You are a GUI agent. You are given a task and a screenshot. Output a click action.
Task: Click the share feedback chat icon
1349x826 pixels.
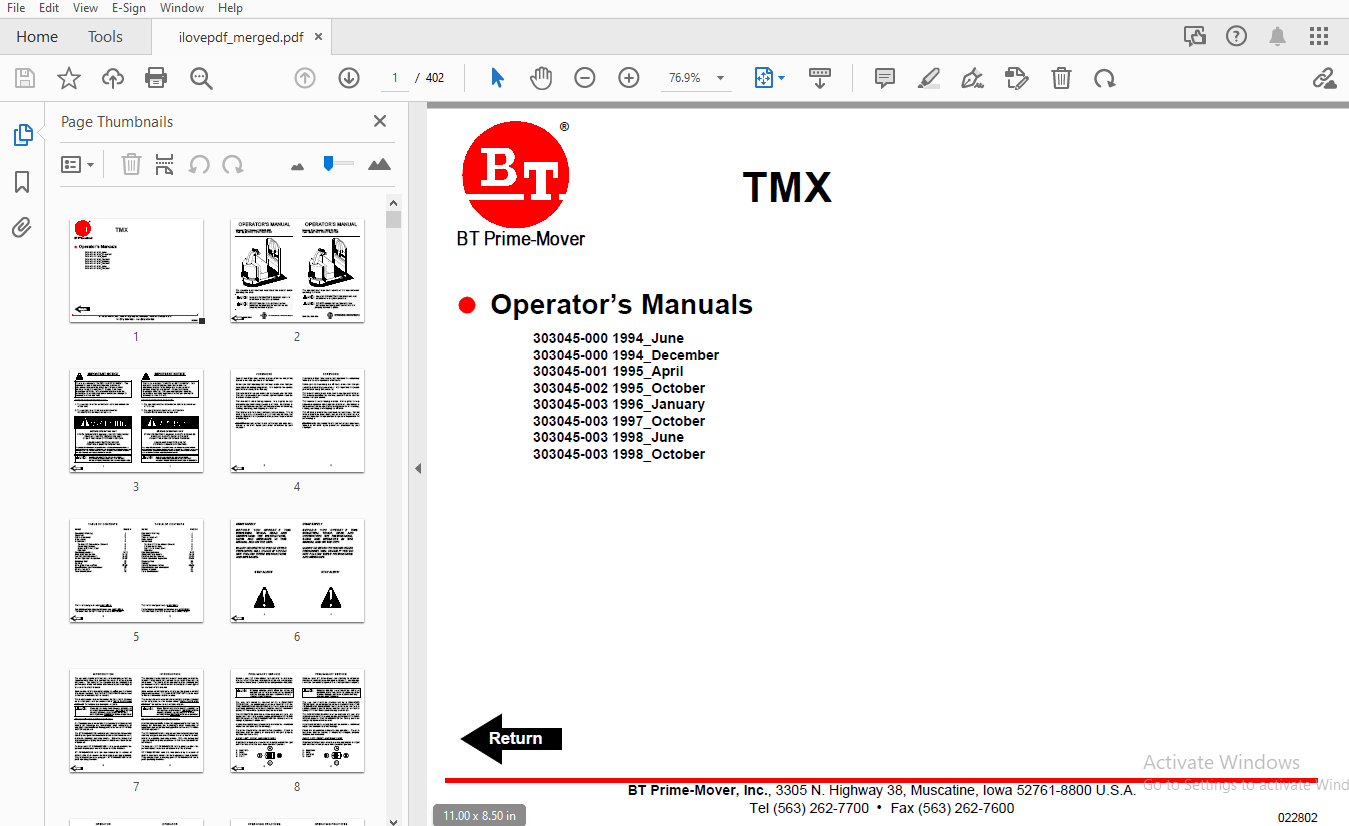(x=1195, y=37)
